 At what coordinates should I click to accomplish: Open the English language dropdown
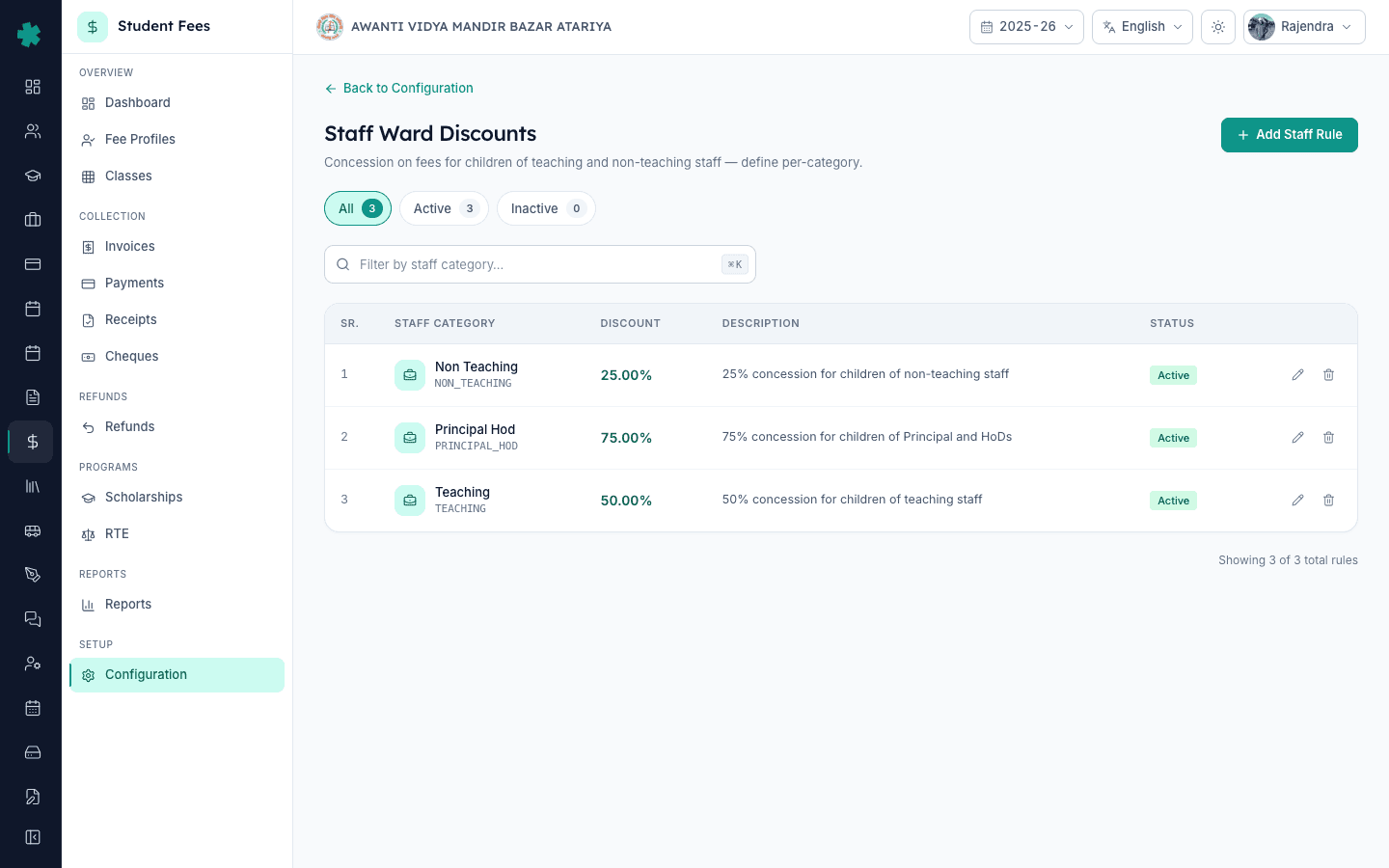[x=1142, y=27]
